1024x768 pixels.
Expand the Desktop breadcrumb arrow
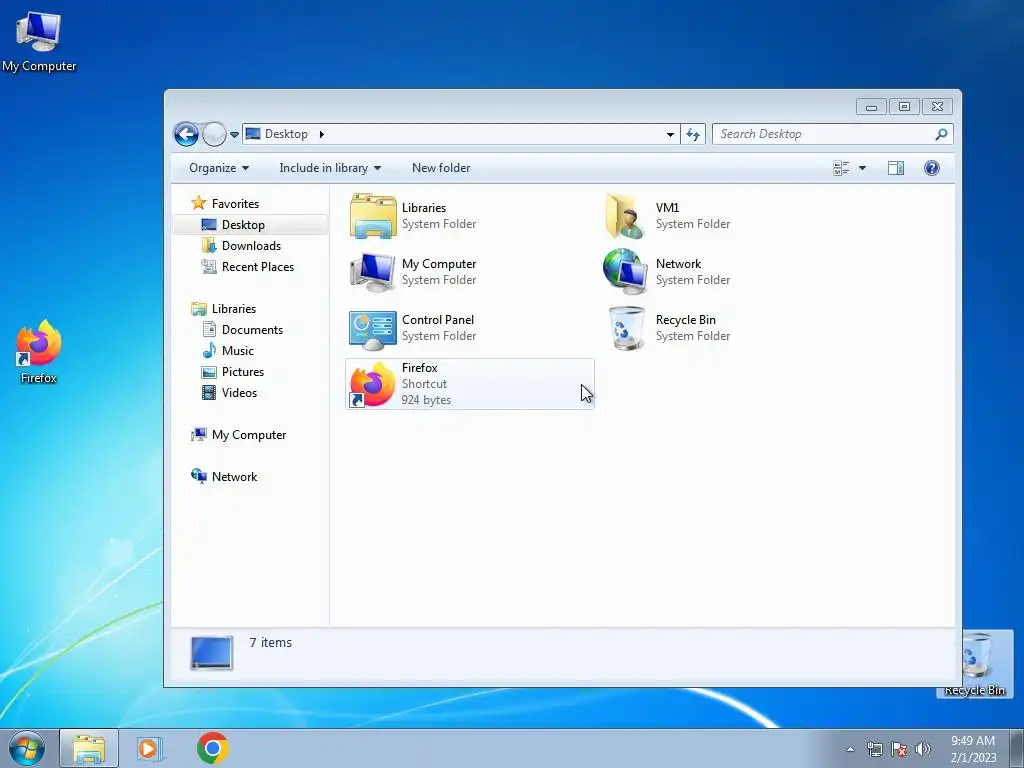(321, 135)
